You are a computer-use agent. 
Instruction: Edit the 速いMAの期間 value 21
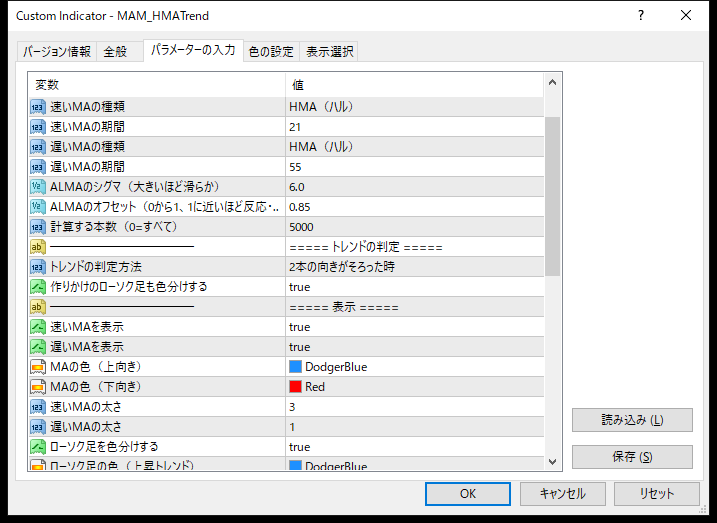coord(414,127)
